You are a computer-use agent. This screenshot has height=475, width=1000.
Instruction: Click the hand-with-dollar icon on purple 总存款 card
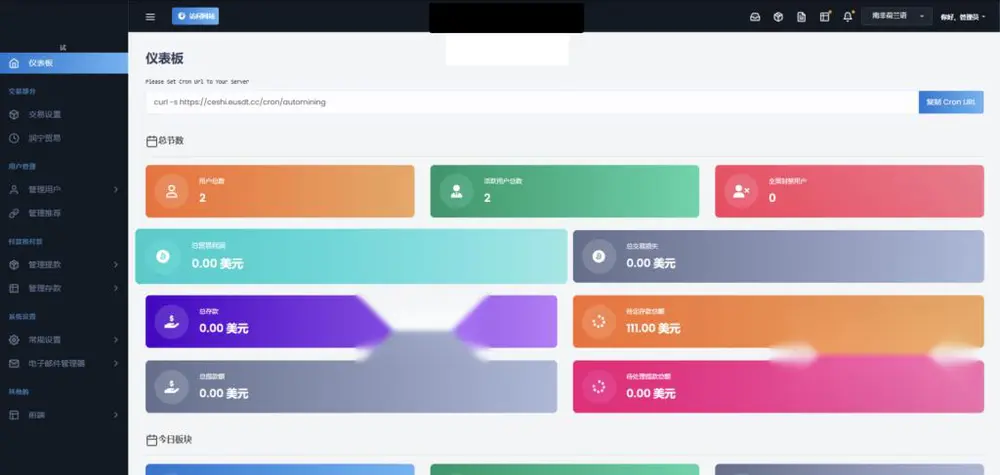[x=172, y=321]
